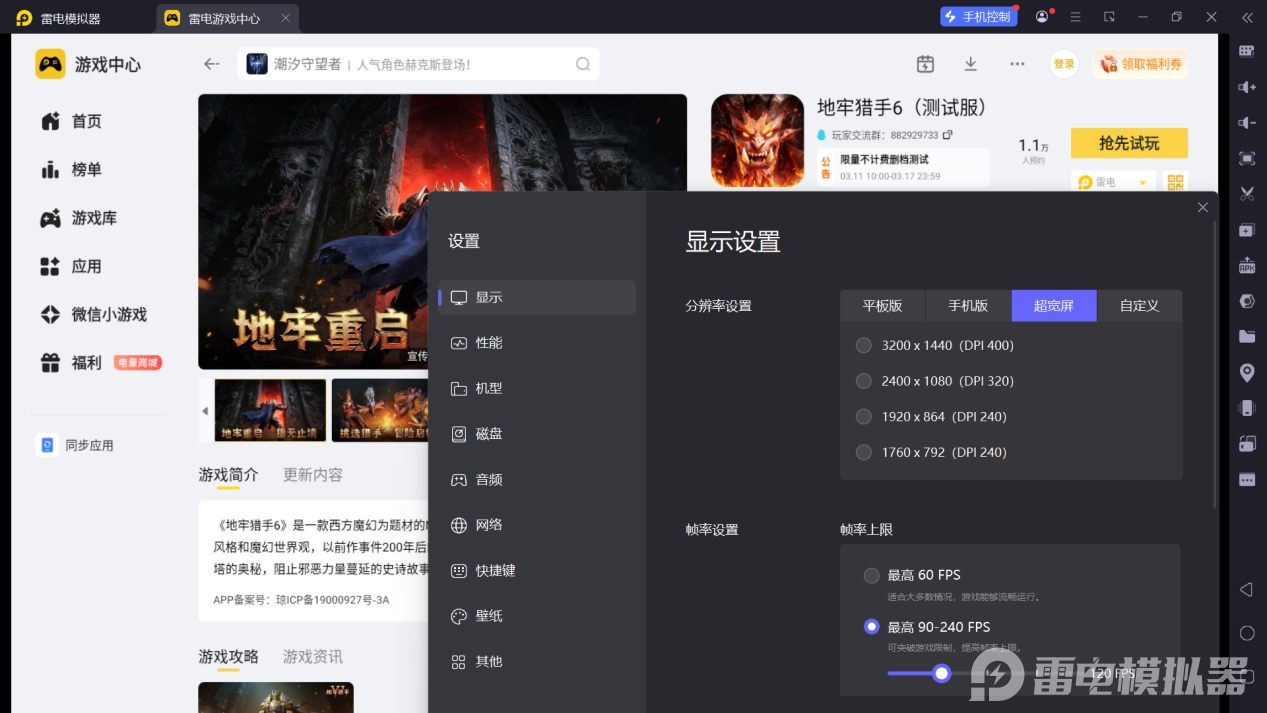The image size is (1267, 713).
Task: Click volume down icon in sidebar
Action: tap(1246, 123)
